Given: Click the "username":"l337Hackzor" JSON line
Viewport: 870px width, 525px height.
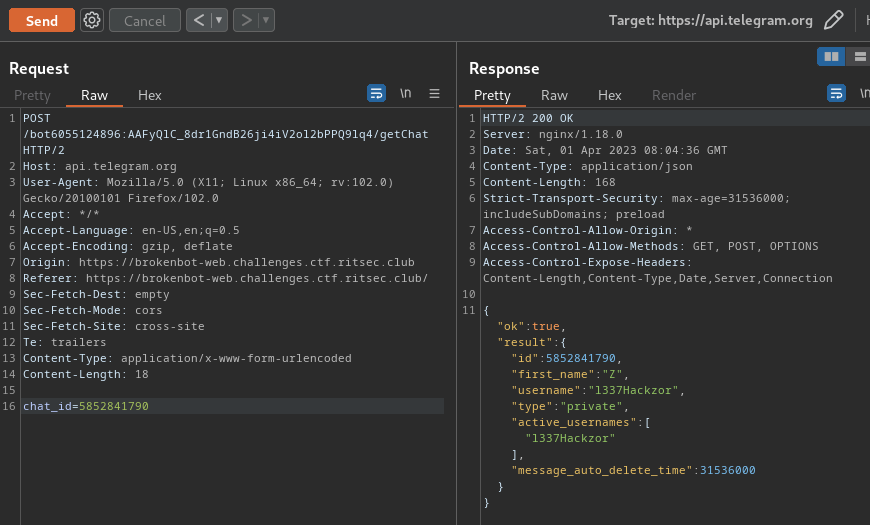Looking at the screenshot, I should [x=598, y=391].
